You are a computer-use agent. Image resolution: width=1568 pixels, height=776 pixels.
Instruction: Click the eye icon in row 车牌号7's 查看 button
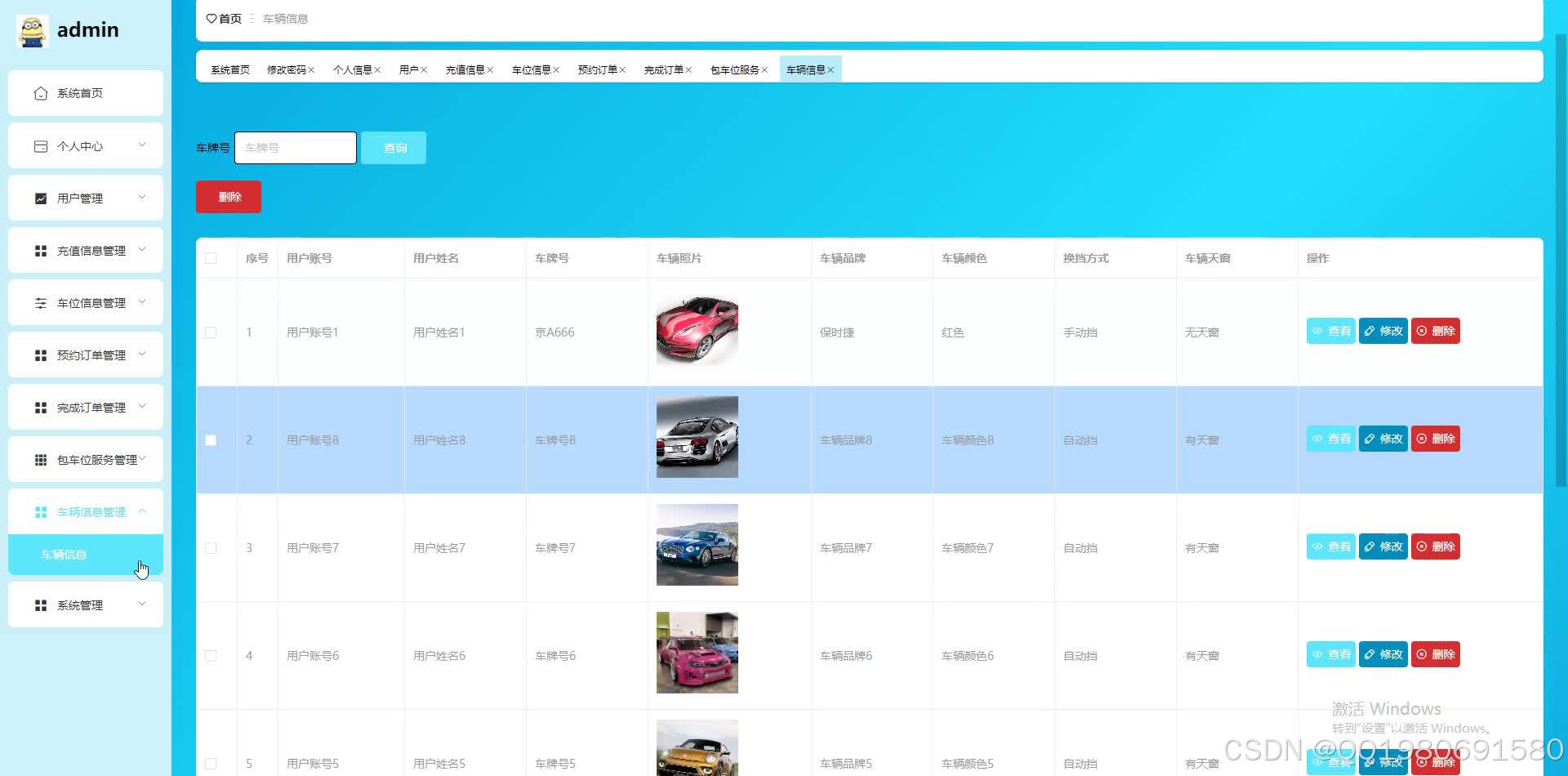click(1317, 546)
